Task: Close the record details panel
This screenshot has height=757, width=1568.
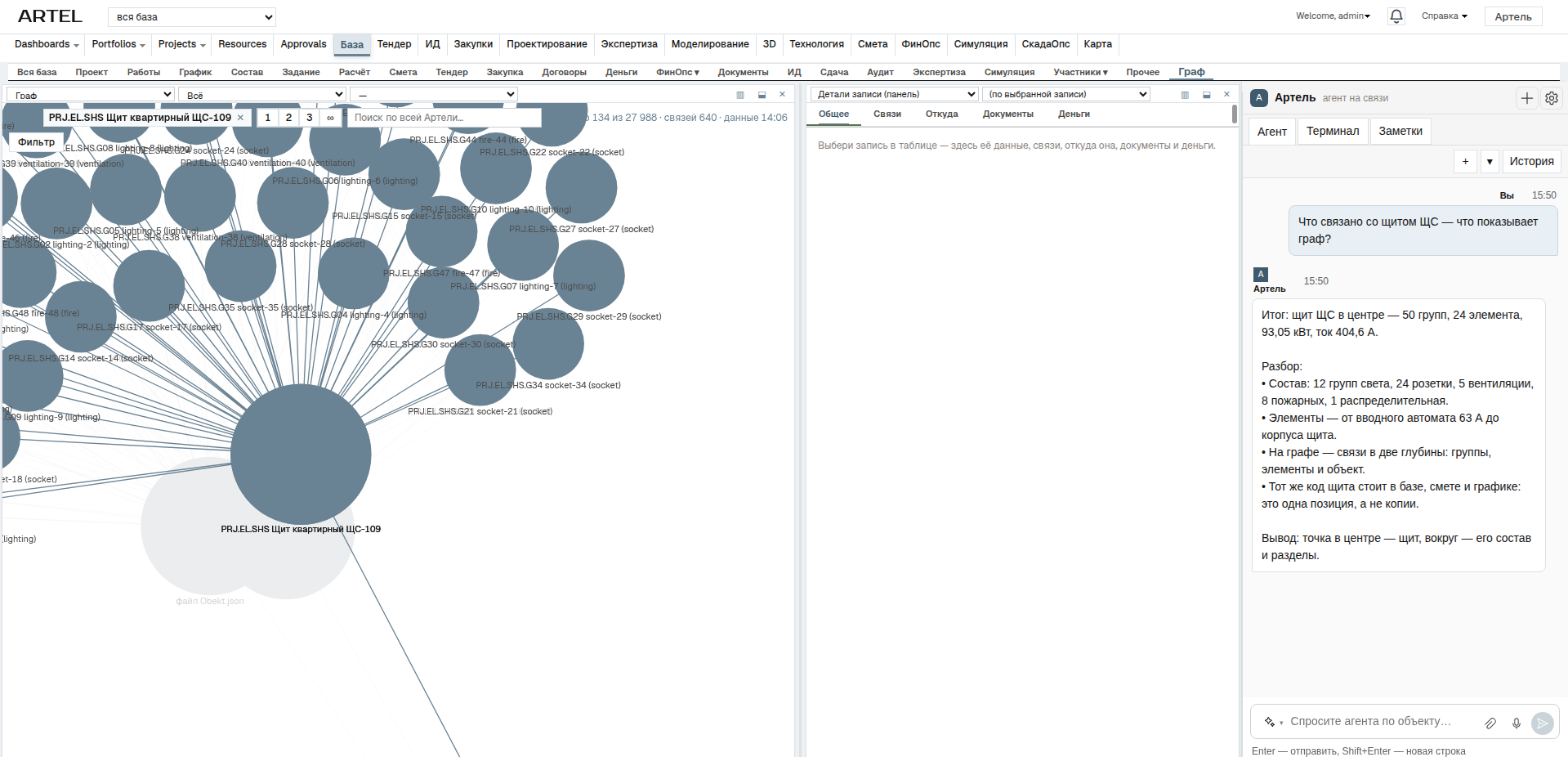Action: (1226, 95)
